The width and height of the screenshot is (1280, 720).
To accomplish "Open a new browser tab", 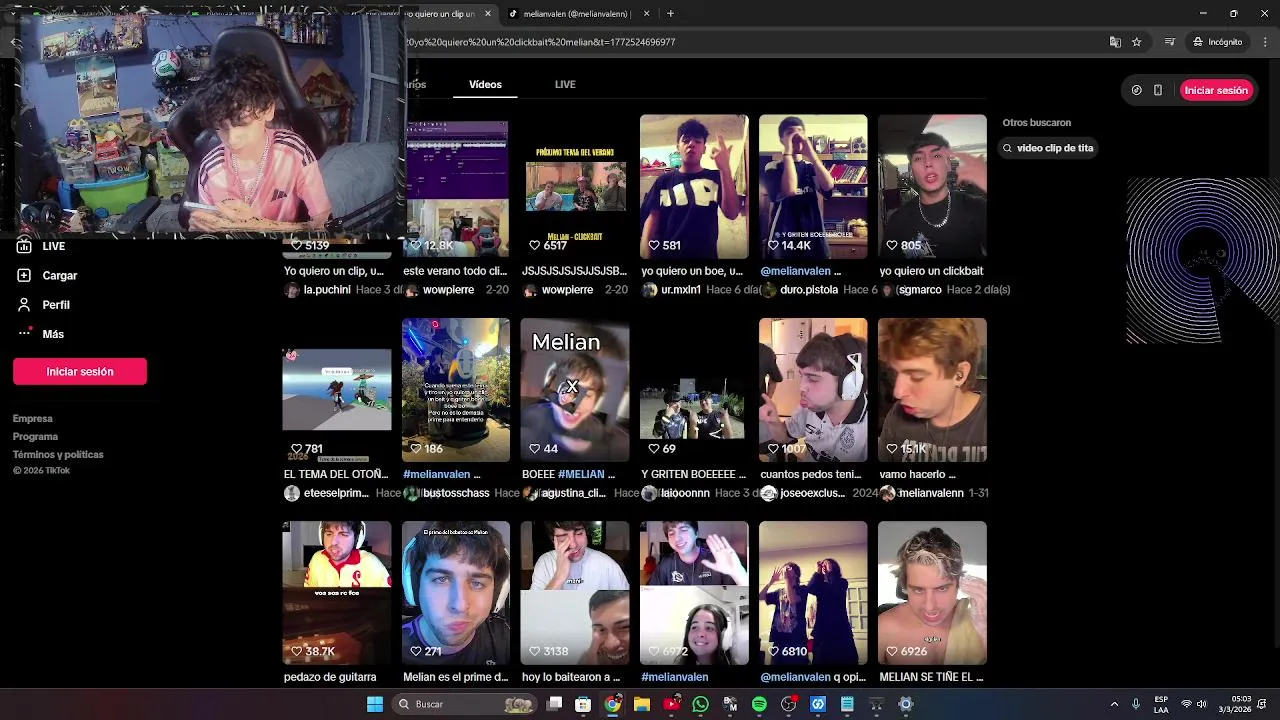I will click(x=670, y=14).
